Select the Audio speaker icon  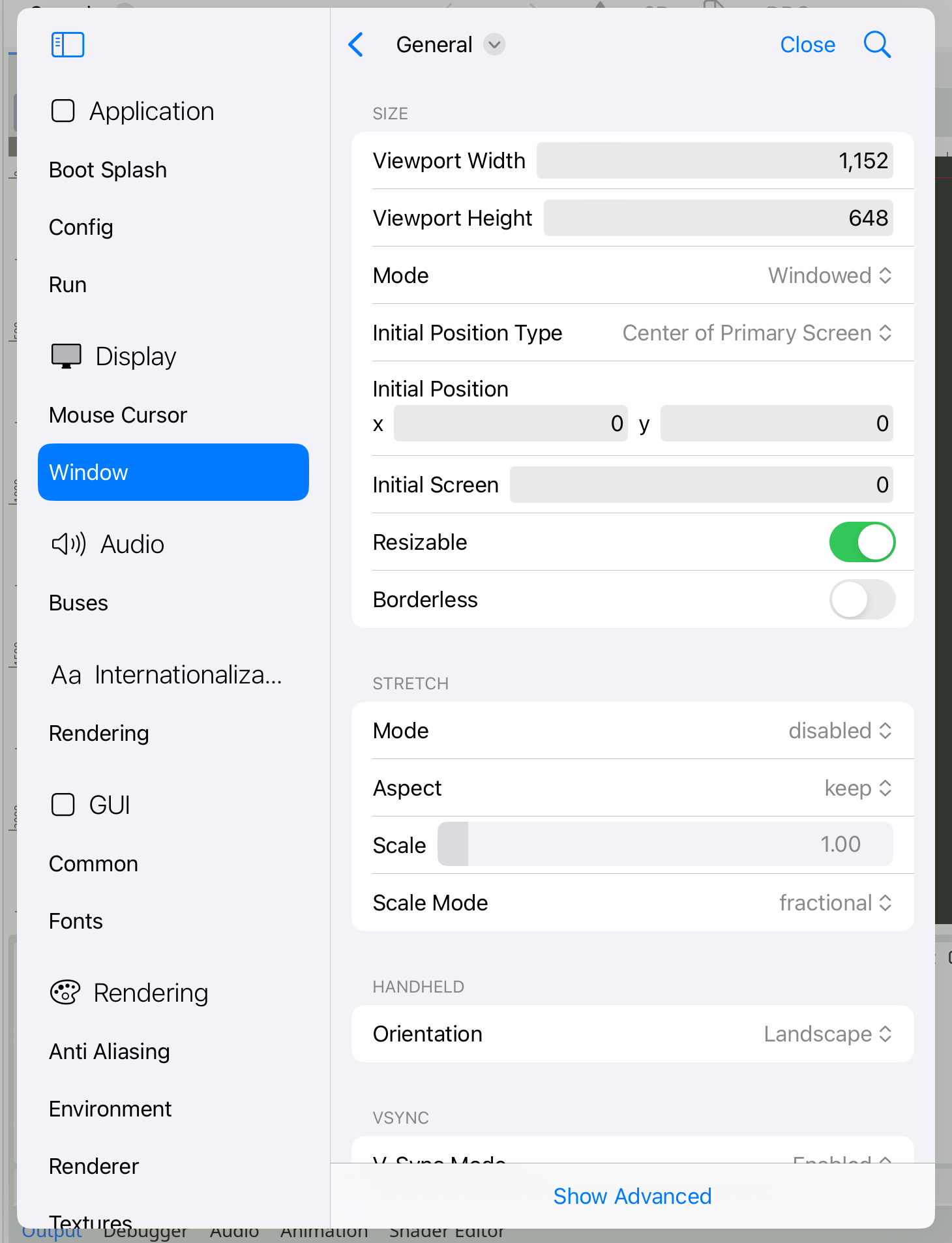(68, 544)
